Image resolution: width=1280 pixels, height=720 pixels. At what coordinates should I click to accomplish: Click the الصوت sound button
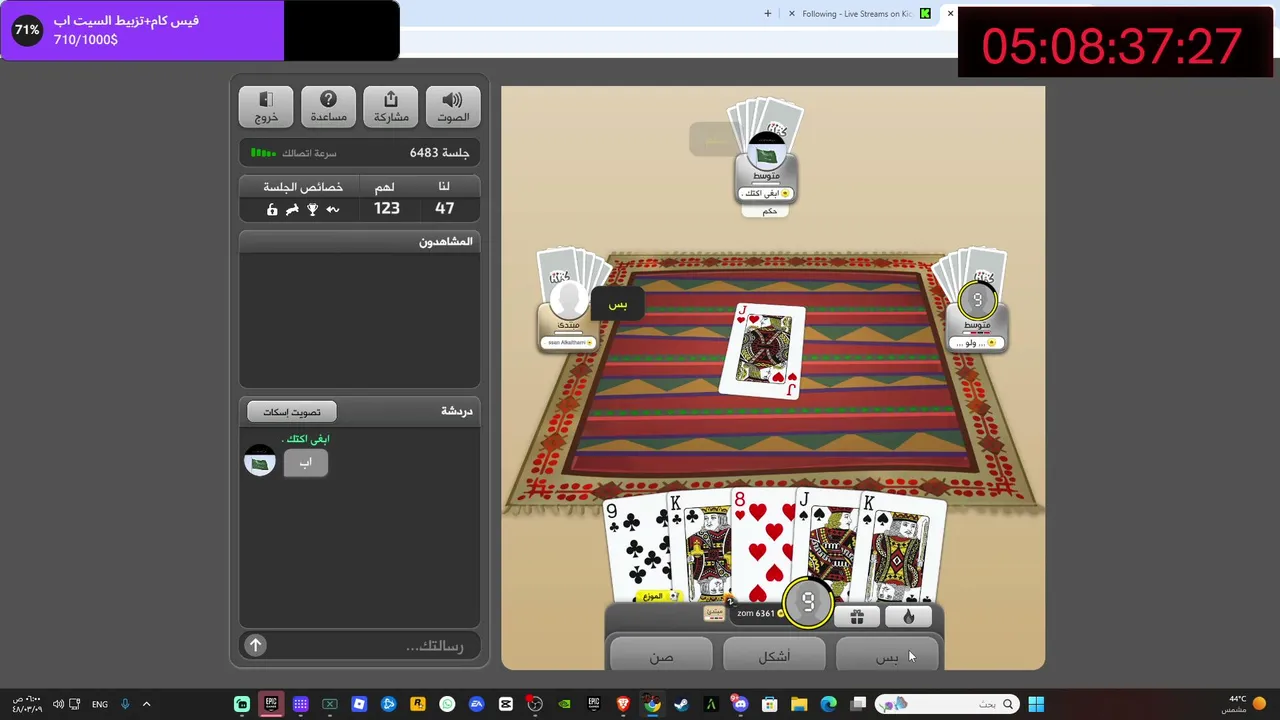[453, 107]
